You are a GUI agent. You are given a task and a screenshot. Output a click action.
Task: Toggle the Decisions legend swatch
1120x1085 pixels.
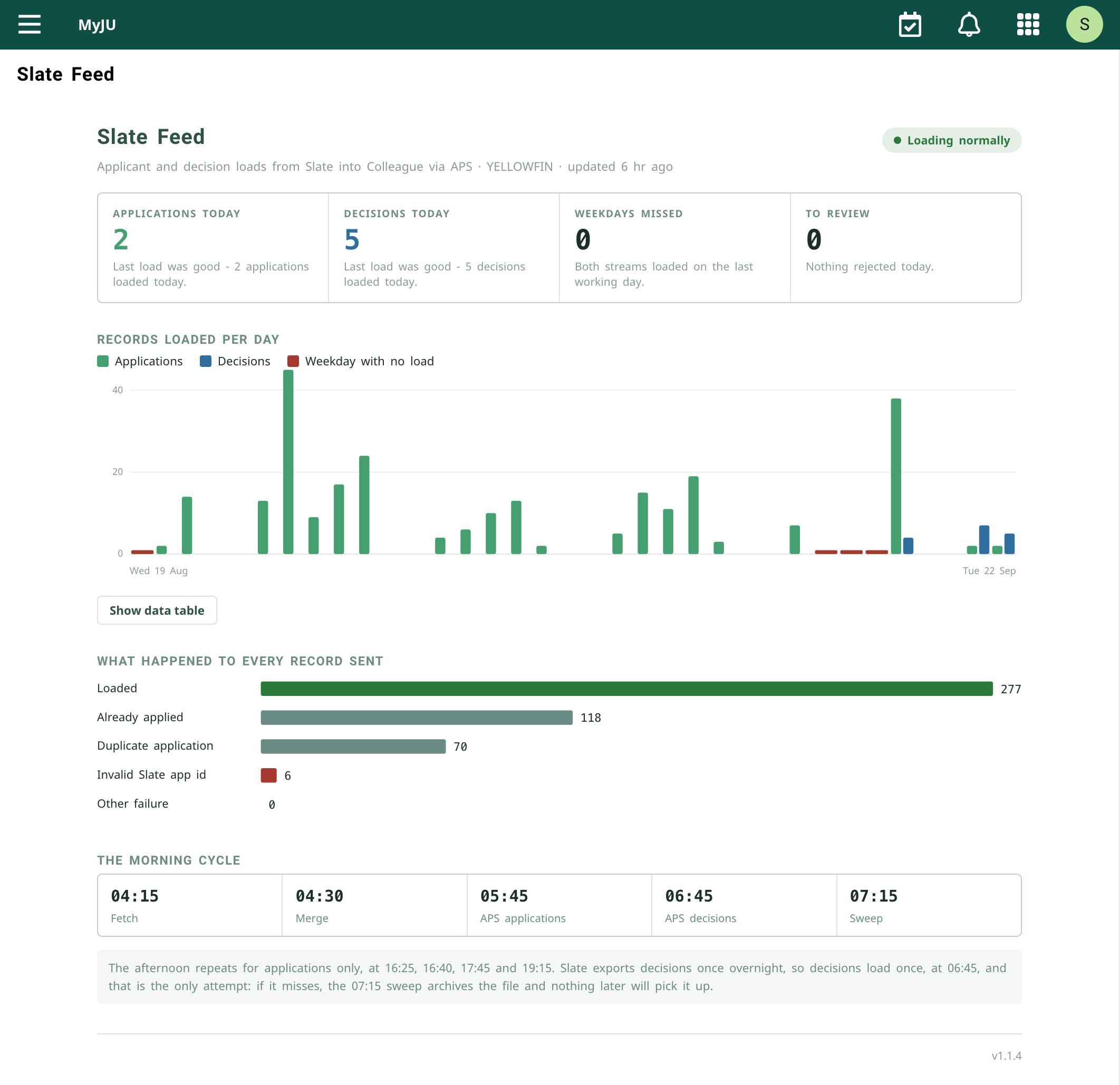(206, 361)
